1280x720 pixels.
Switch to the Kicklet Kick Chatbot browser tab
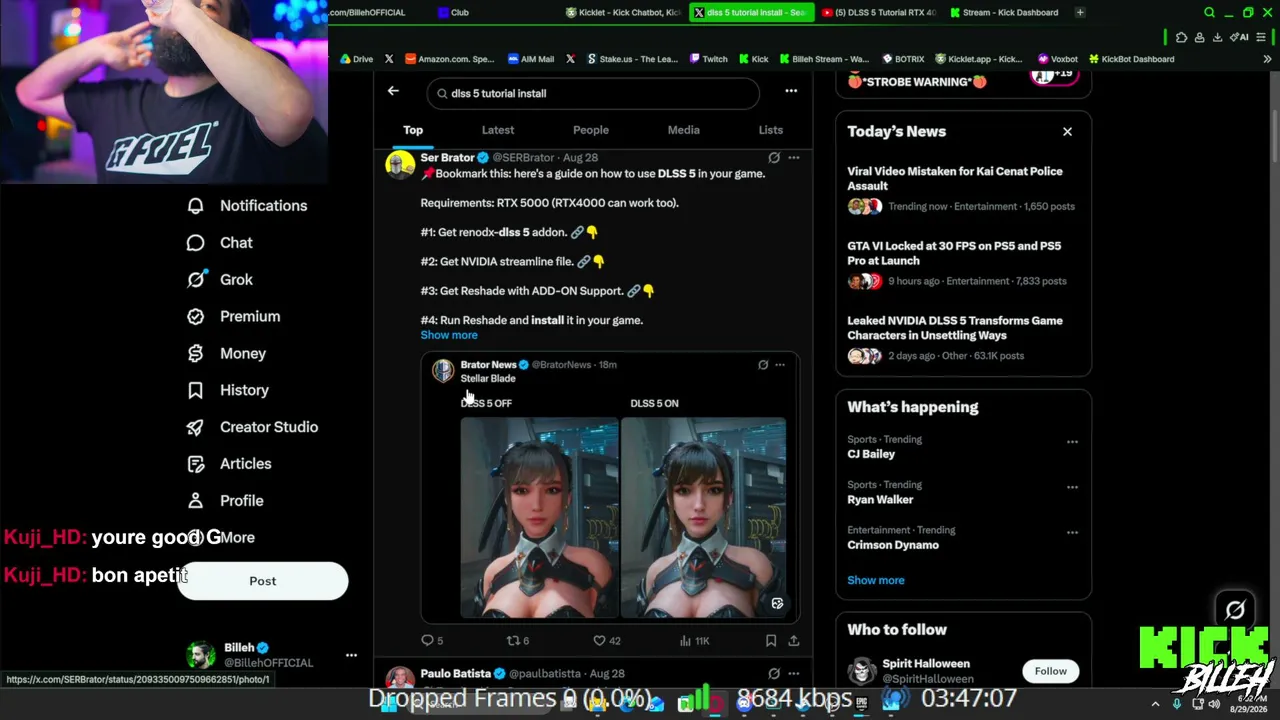623,13
